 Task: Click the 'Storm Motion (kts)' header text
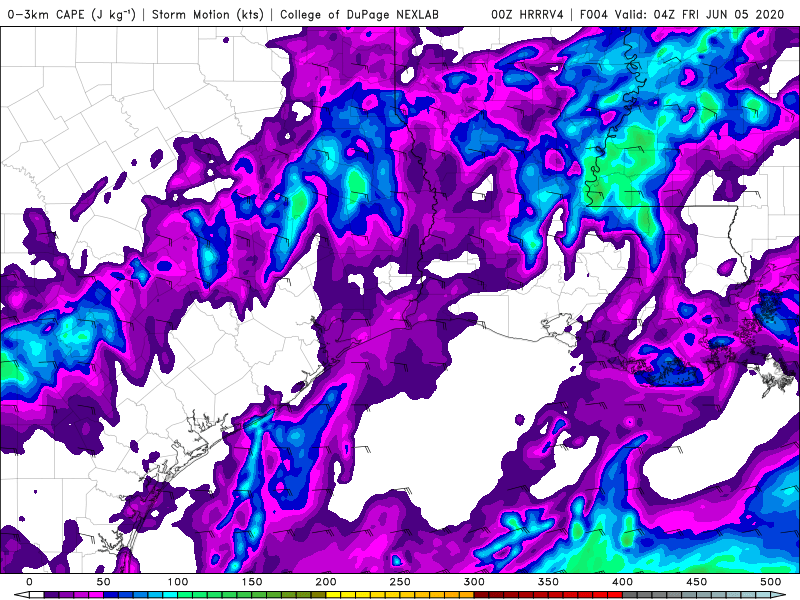(208, 14)
